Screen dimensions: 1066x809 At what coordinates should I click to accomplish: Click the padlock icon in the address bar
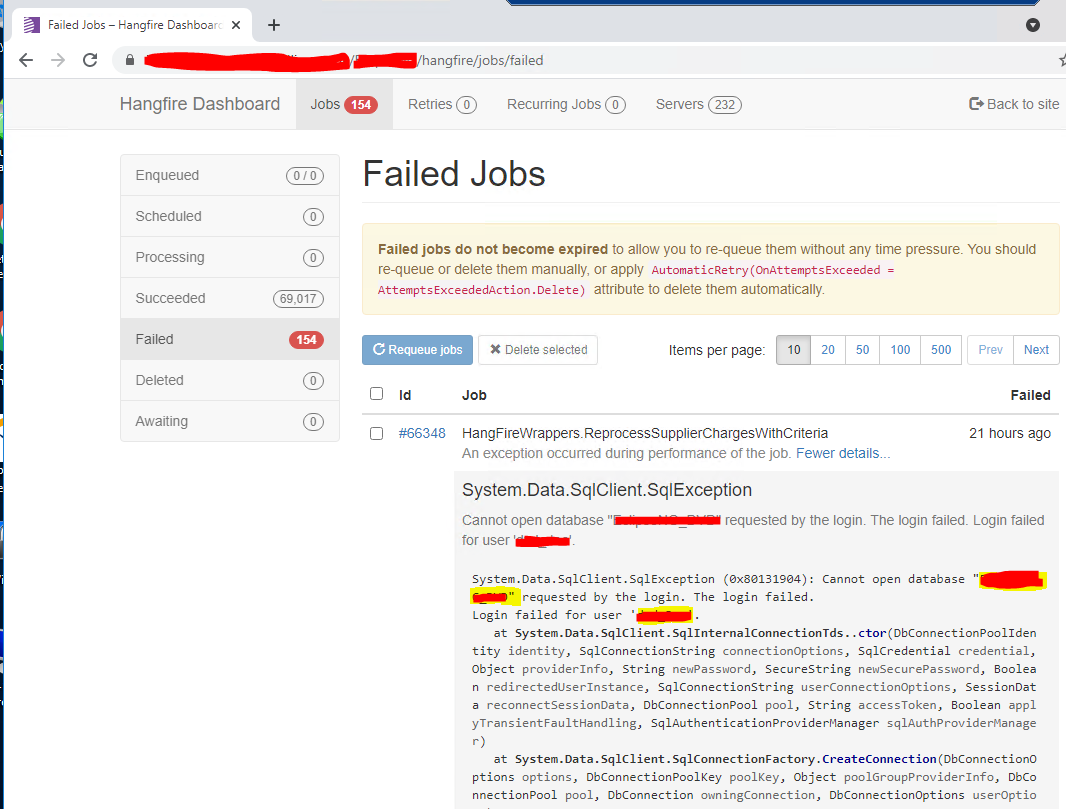coord(128,60)
